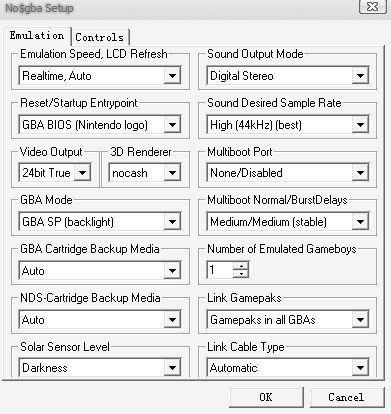This screenshot has height=414, width=391.
Task: Increase Number of Emulated Gameboys
Action: [241, 266]
